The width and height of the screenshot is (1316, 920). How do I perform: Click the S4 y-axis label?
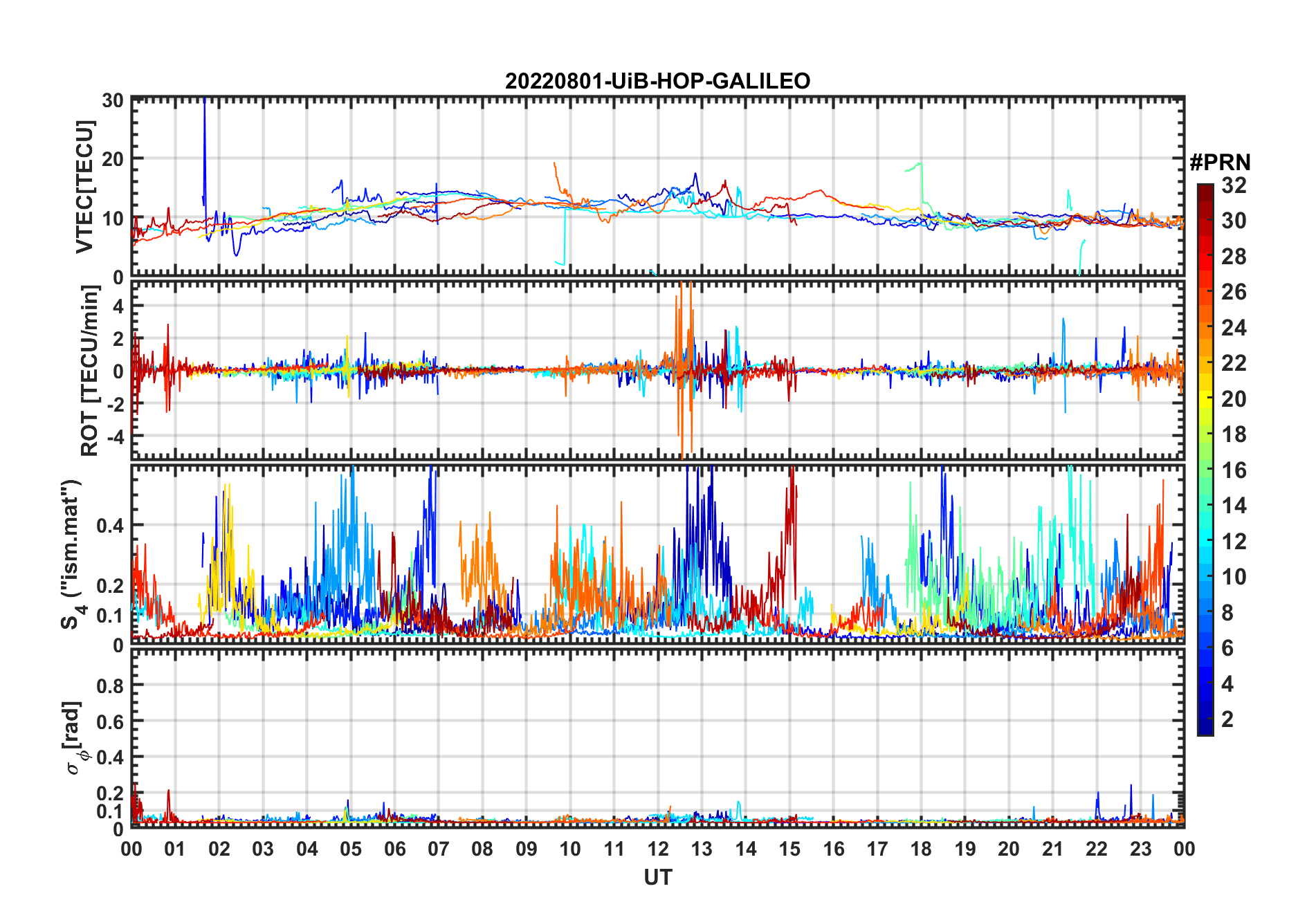click(71, 554)
